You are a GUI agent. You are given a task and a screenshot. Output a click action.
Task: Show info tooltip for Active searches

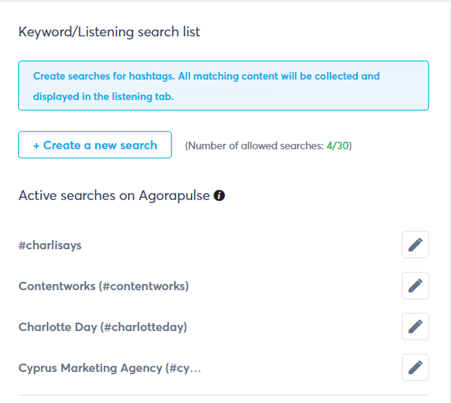[219, 195]
